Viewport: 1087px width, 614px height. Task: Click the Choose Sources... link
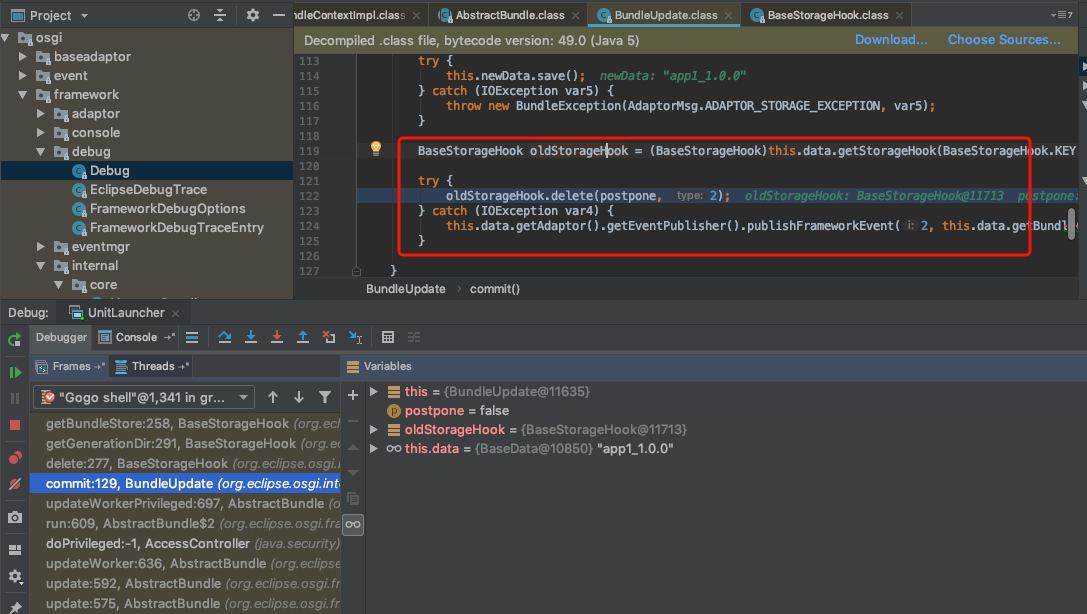pos(1004,40)
